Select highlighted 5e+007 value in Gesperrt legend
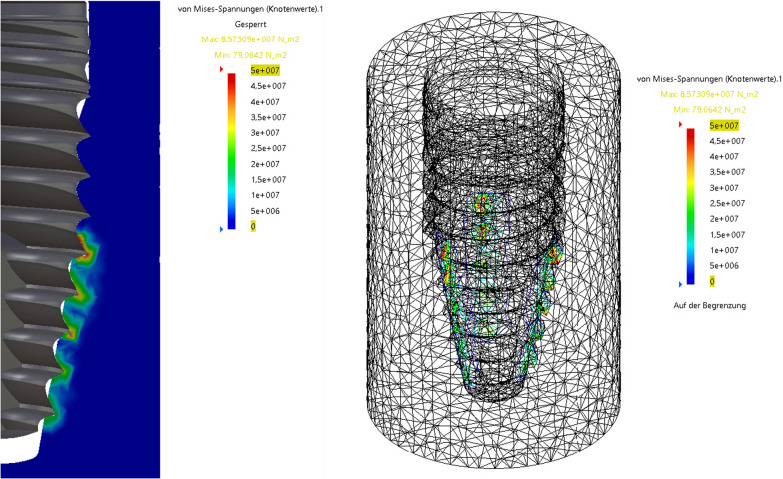This screenshot has width=783, height=479. tap(264, 70)
